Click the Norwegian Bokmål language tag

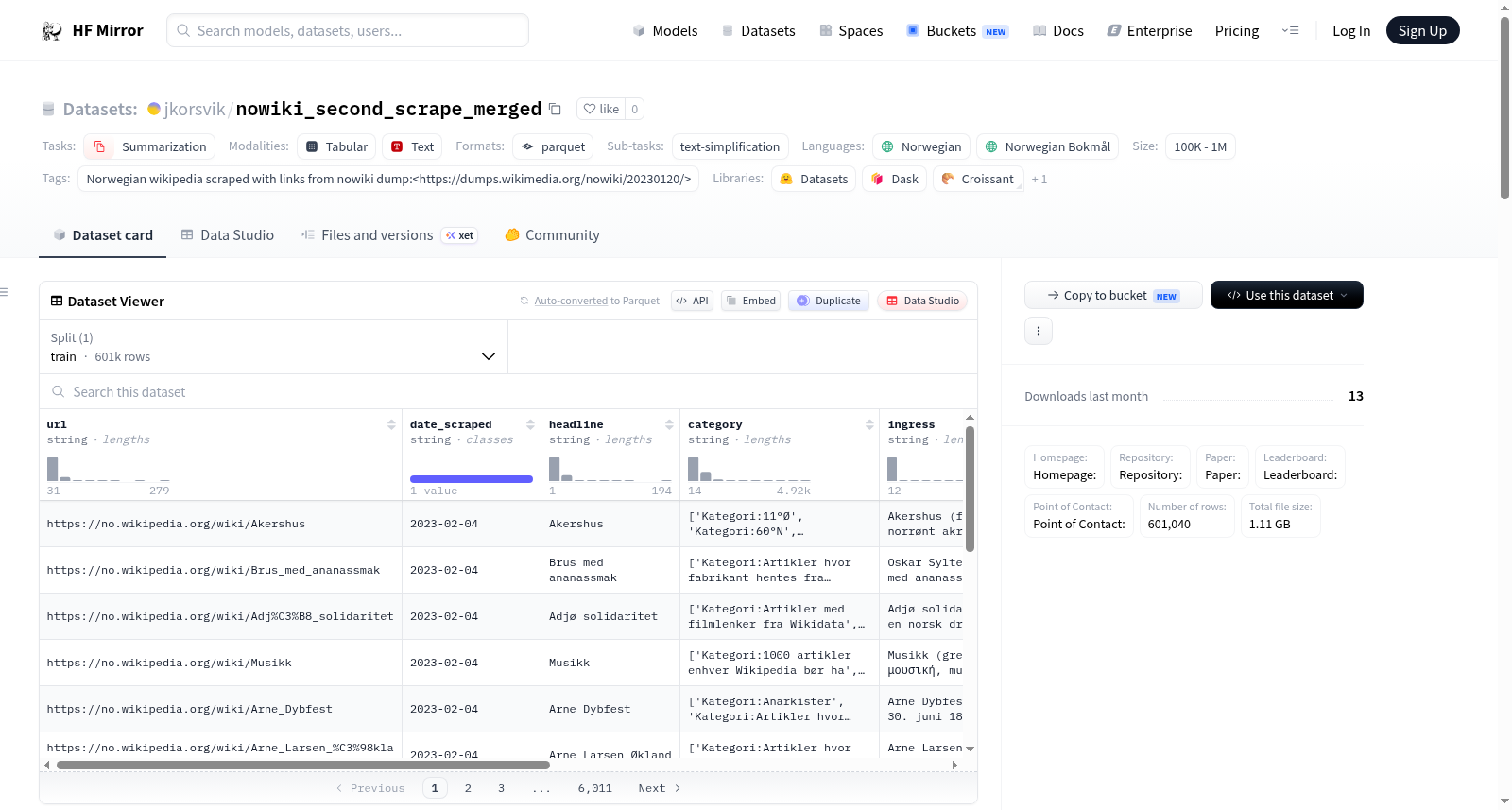click(x=1047, y=146)
